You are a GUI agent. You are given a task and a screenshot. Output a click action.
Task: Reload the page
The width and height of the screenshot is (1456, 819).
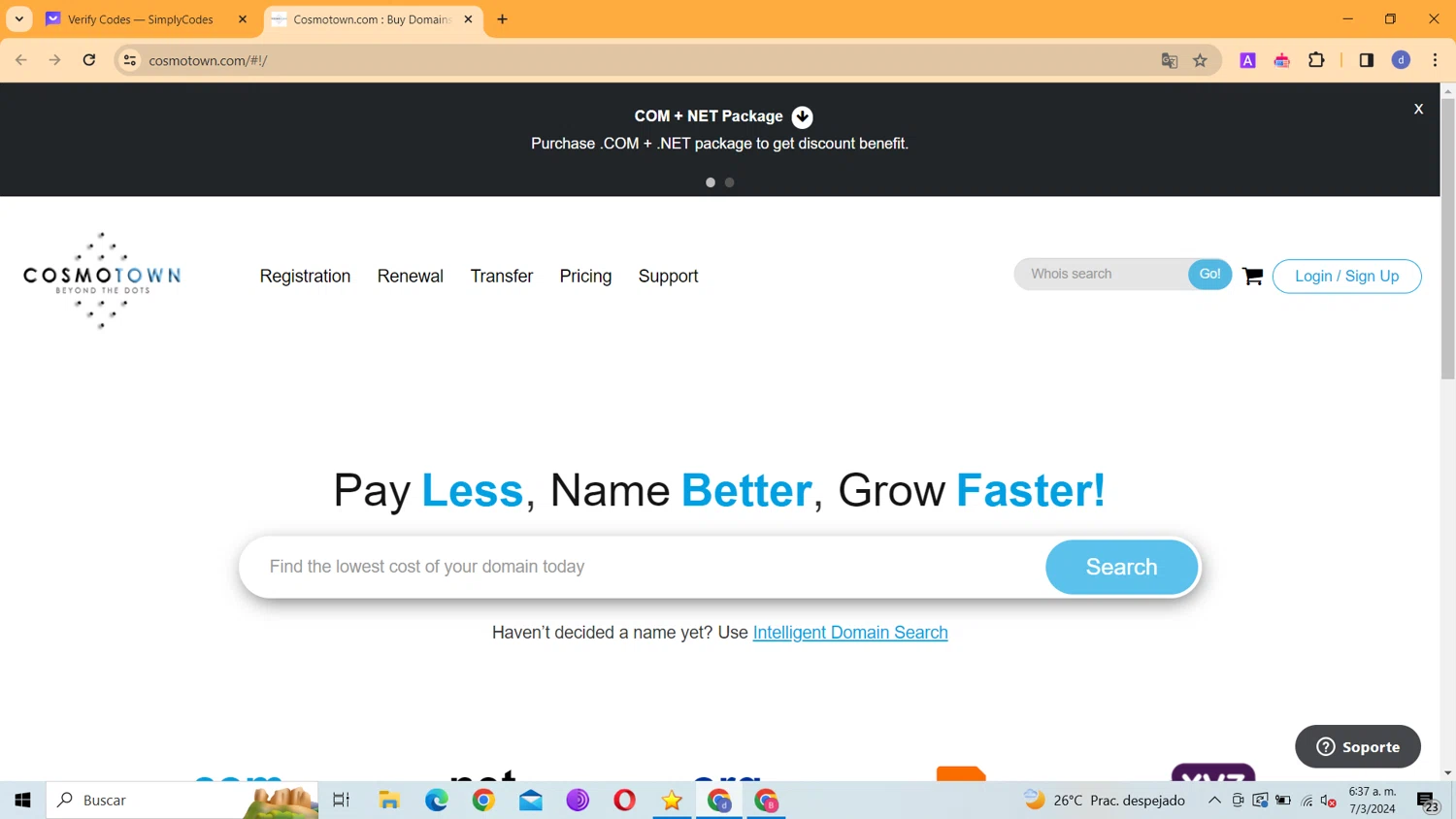click(89, 60)
